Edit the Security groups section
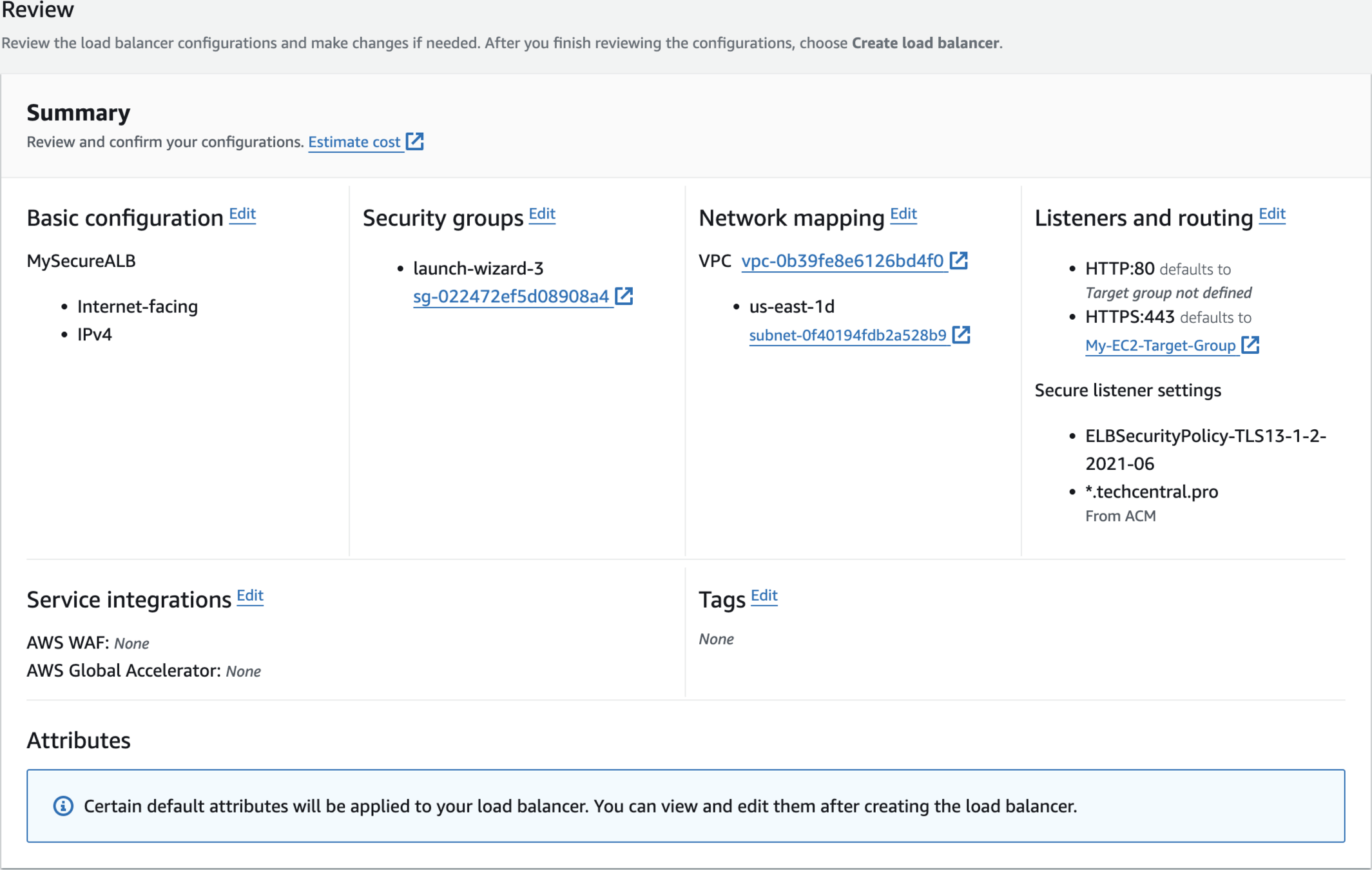1372x870 pixels. [x=542, y=214]
